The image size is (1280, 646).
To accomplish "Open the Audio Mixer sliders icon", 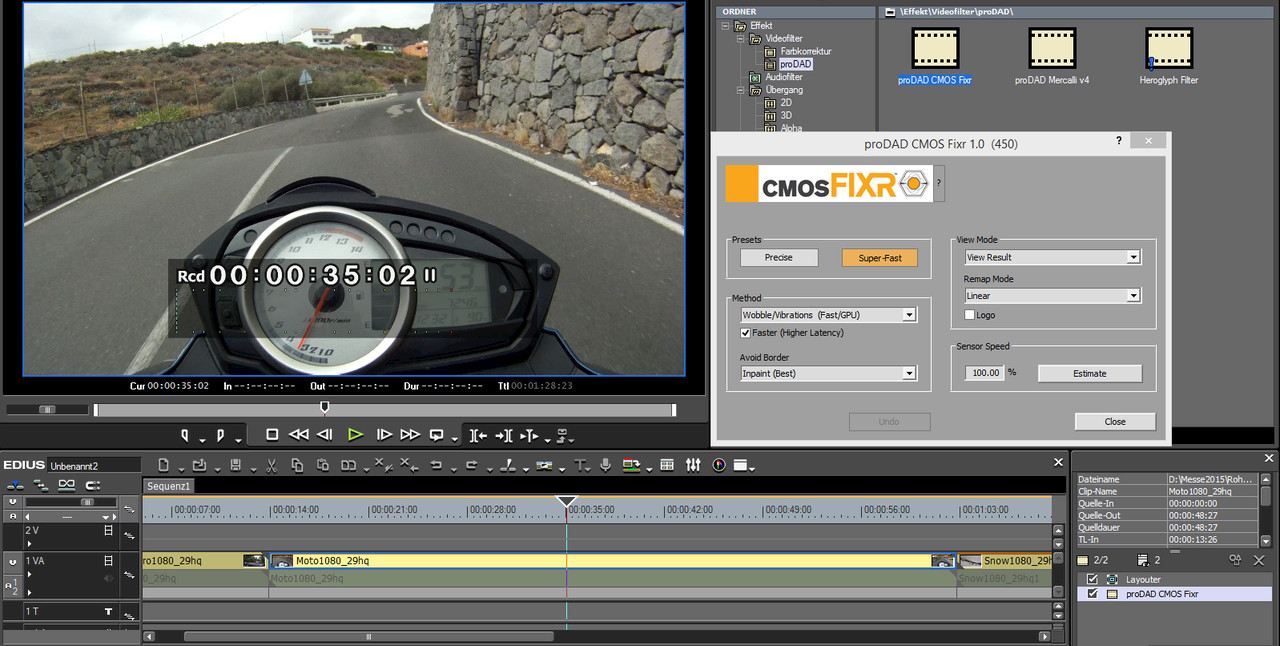I will [x=693, y=465].
